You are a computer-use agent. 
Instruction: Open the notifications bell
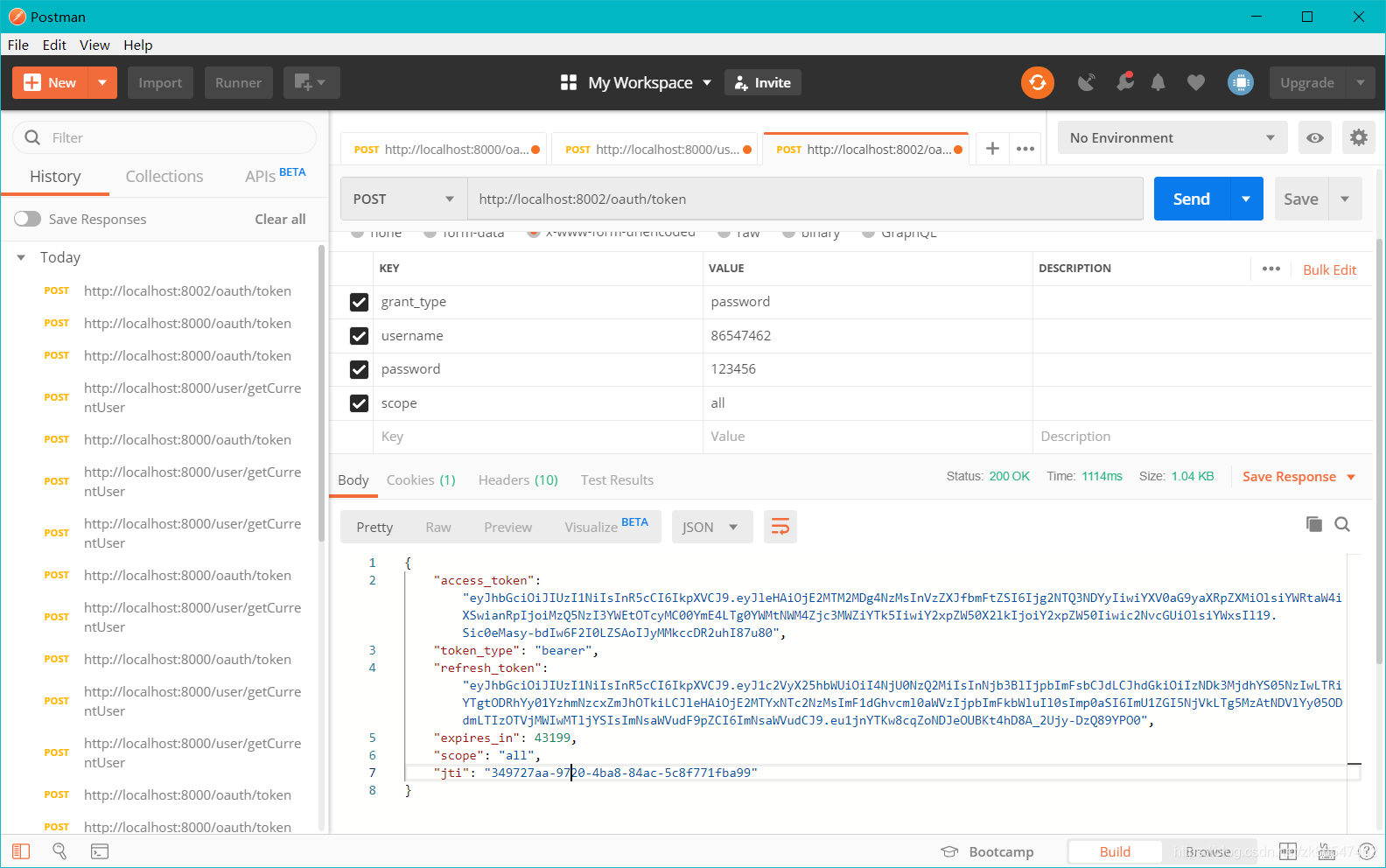[x=1158, y=82]
